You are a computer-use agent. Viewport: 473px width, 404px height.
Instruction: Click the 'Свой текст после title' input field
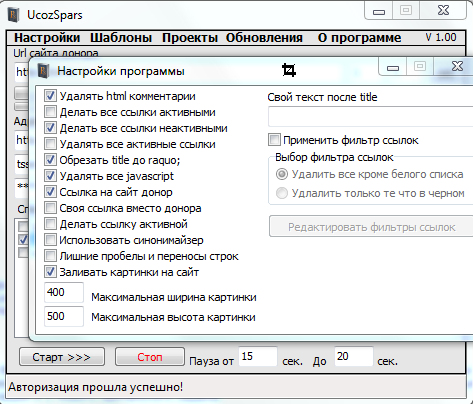coord(371,116)
